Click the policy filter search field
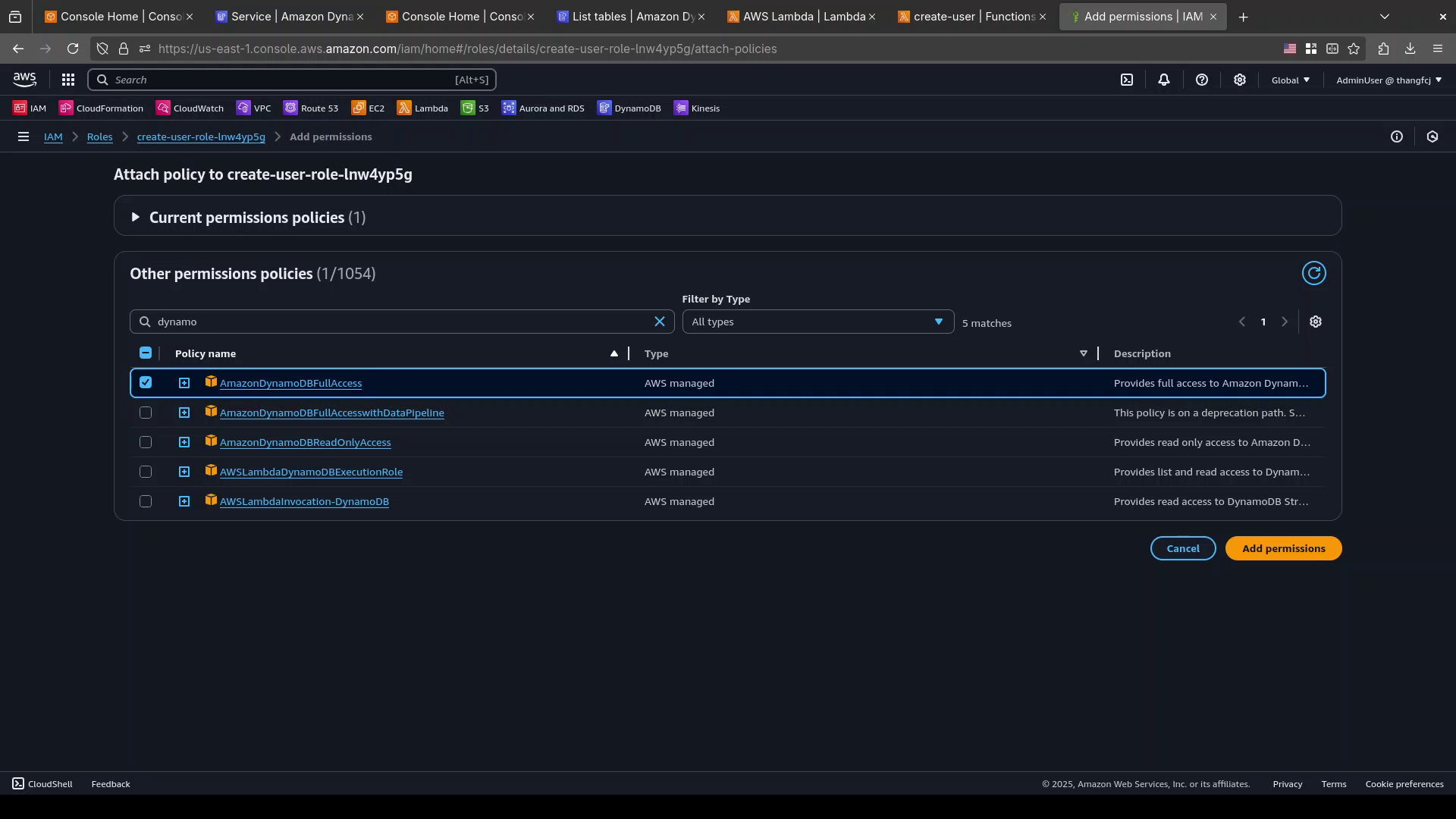 (x=402, y=322)
